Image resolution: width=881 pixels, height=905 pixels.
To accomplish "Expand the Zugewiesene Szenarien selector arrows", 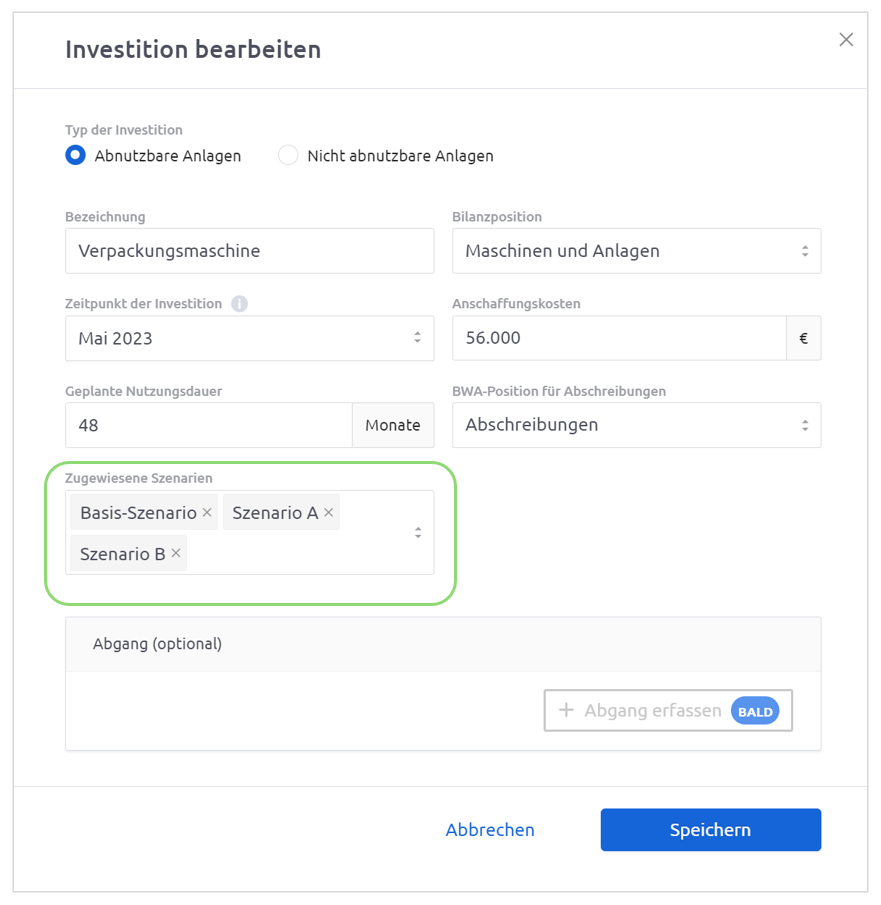I will 418,533.
